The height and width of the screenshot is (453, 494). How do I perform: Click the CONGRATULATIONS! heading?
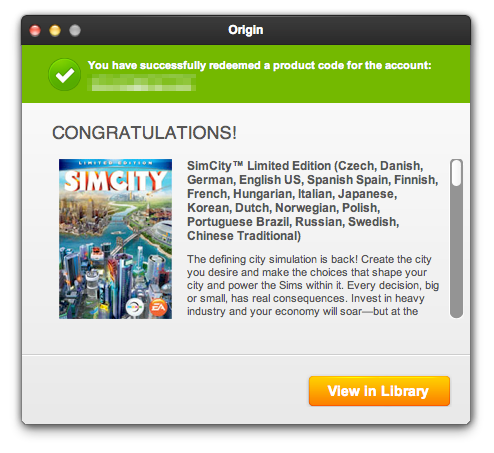pos(144,133)
